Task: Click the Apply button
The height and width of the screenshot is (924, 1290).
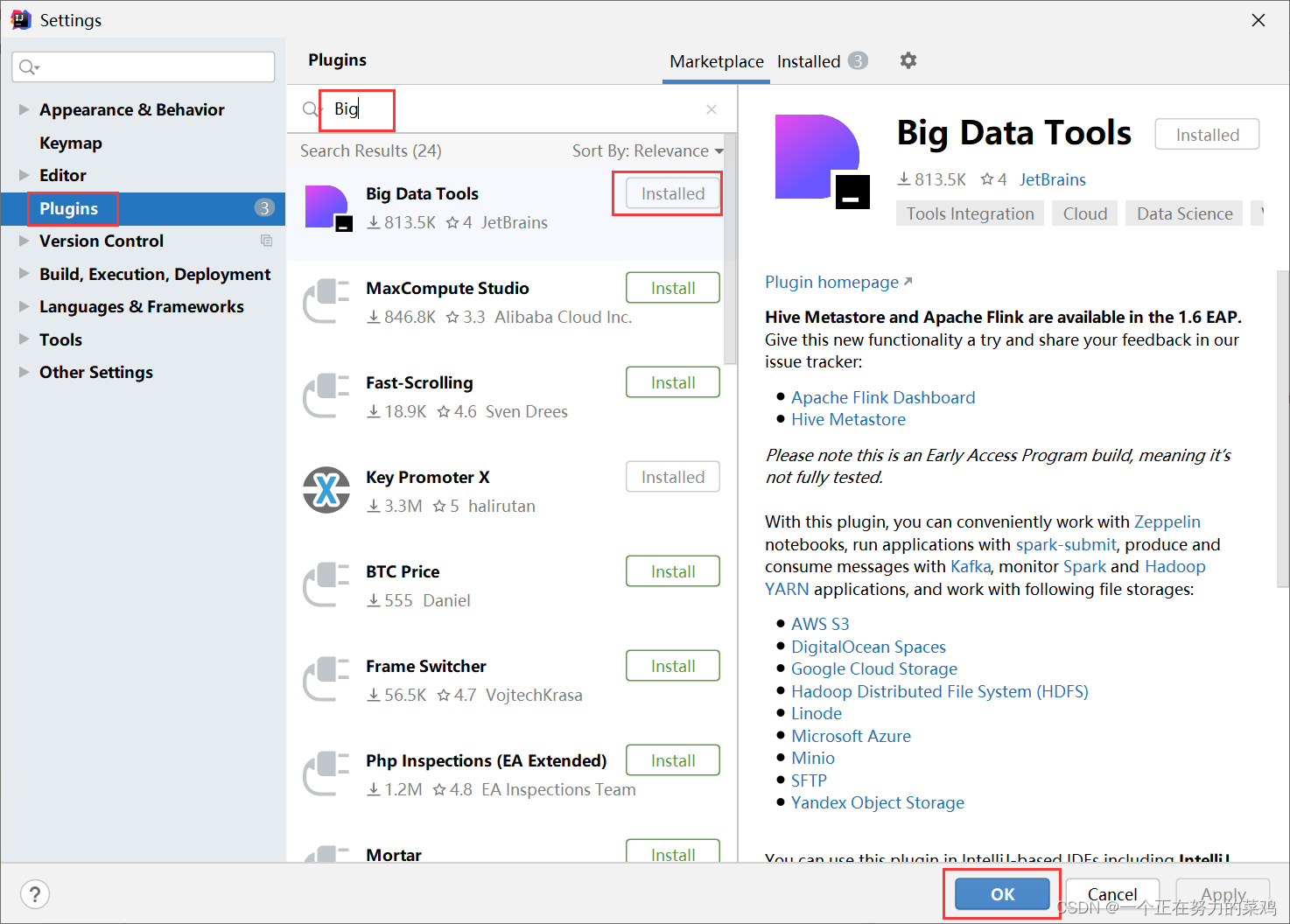Action: click(x=1223, y=894)
